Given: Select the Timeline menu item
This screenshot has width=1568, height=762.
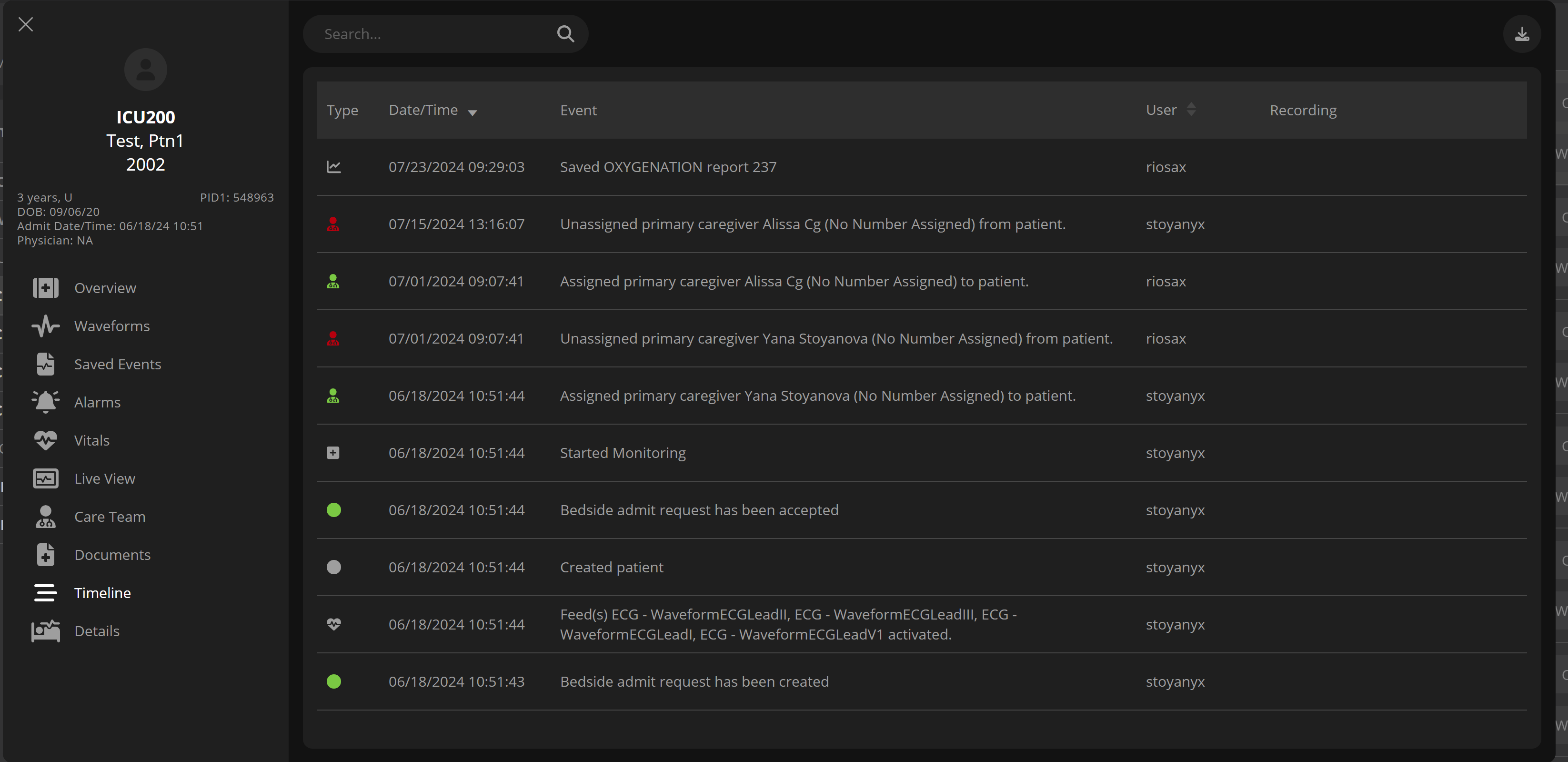Looking at the screenshot, I should click(x=102, y=593).
